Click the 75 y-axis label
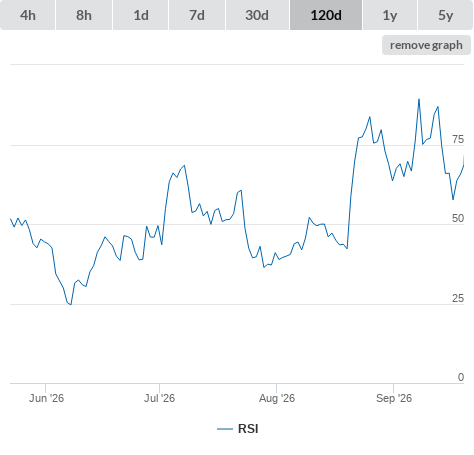The width and height of the screenshot is (474, 455). 458,139
